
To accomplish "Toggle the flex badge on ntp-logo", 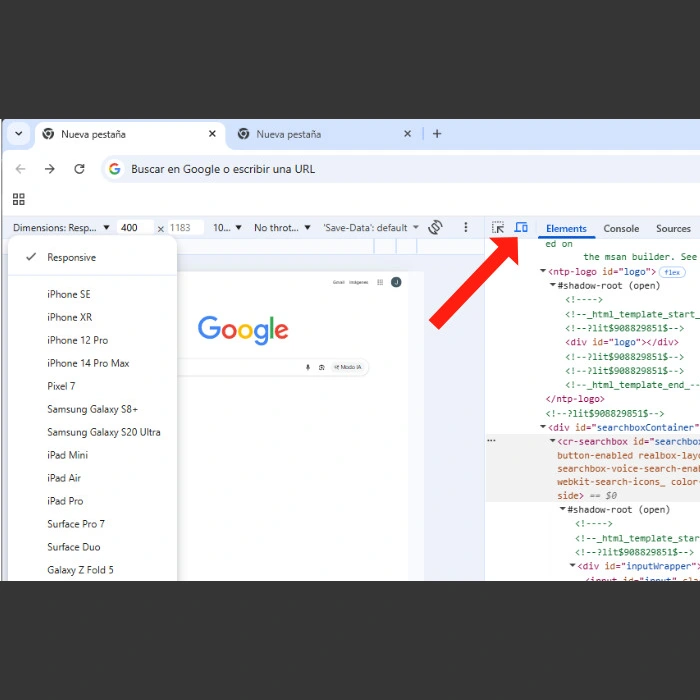I will point(672,272).
